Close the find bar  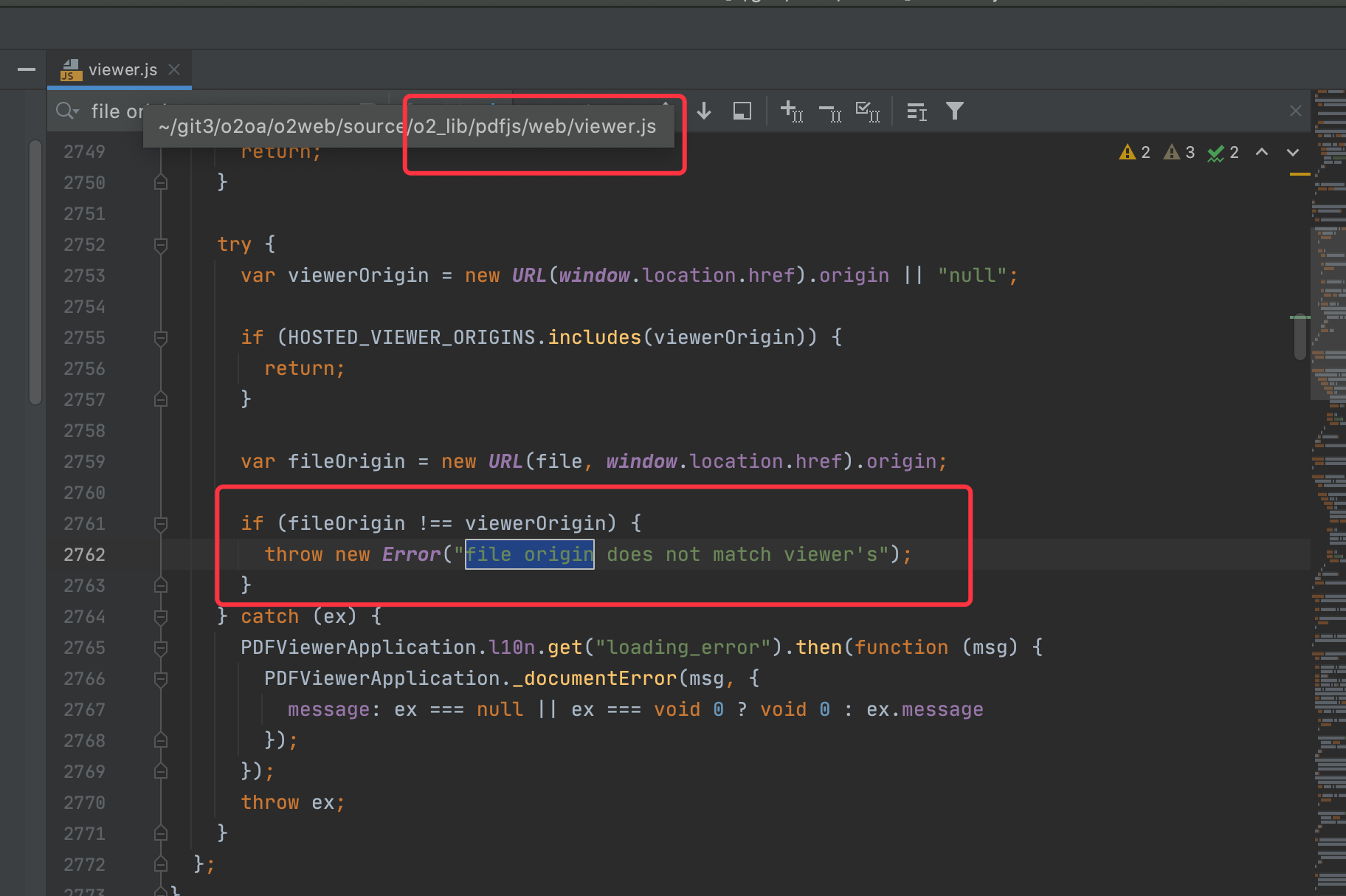pyautogui.click(x=1295, y=111)
